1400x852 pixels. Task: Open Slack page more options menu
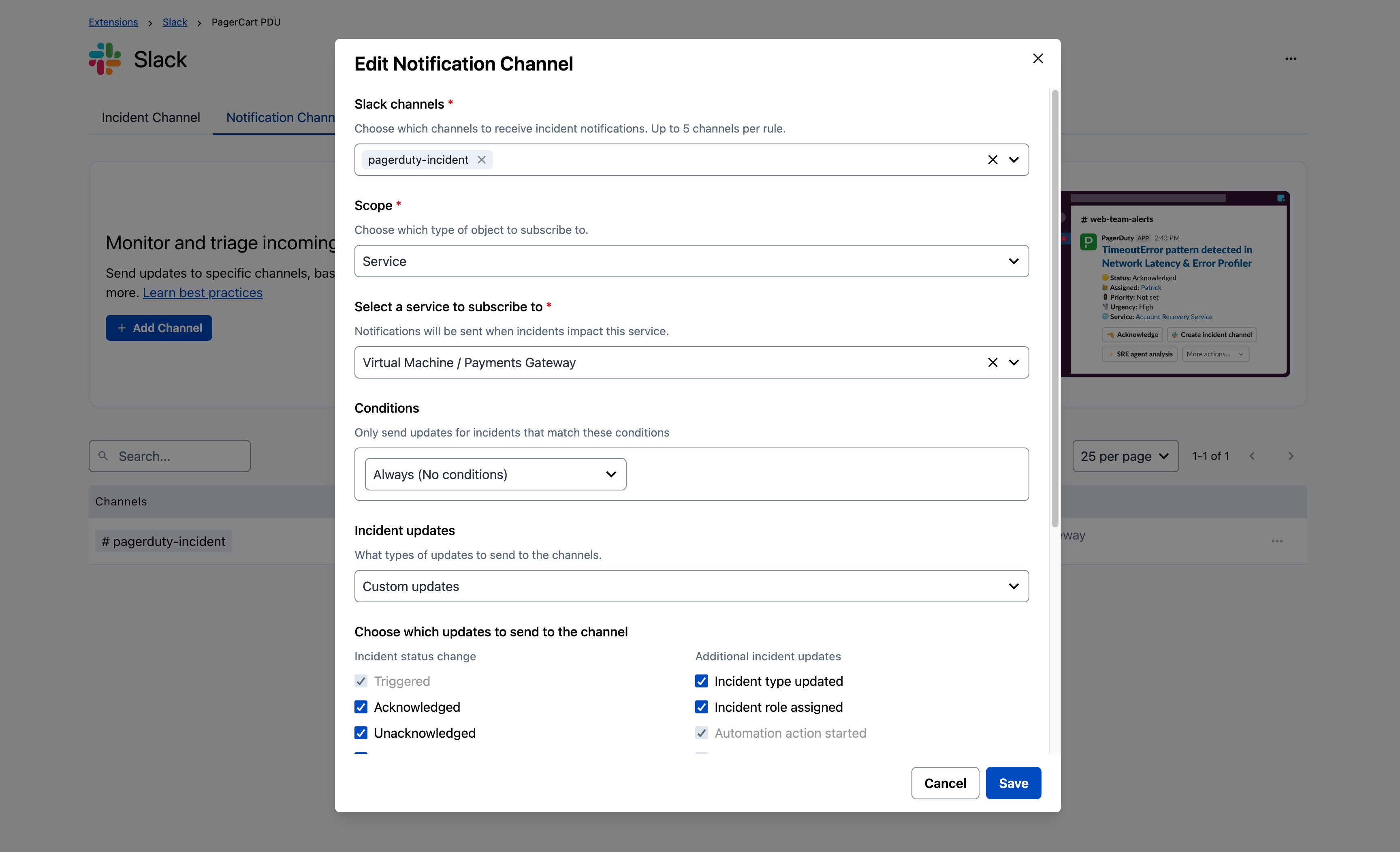1291,59
